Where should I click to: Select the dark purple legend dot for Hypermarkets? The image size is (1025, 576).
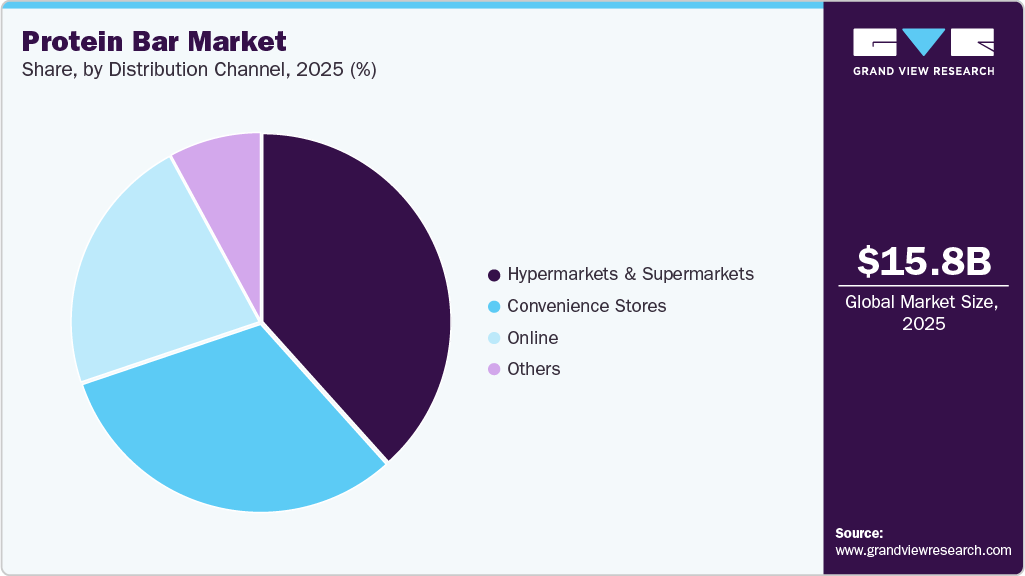[493, 274]
